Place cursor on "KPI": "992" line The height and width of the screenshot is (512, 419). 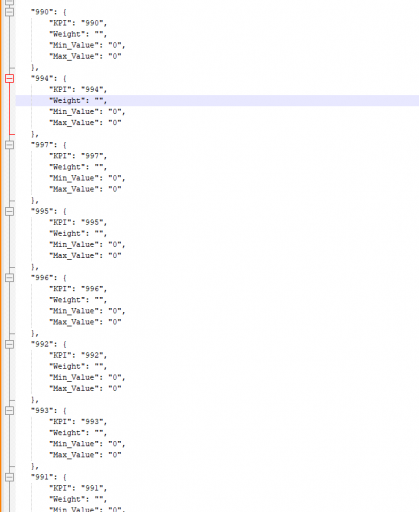click(78, 355)
